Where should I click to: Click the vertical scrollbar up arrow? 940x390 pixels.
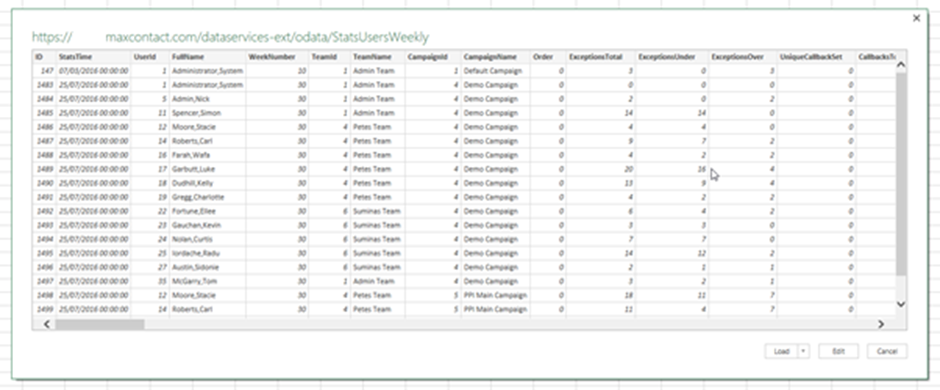coord(900,65)
